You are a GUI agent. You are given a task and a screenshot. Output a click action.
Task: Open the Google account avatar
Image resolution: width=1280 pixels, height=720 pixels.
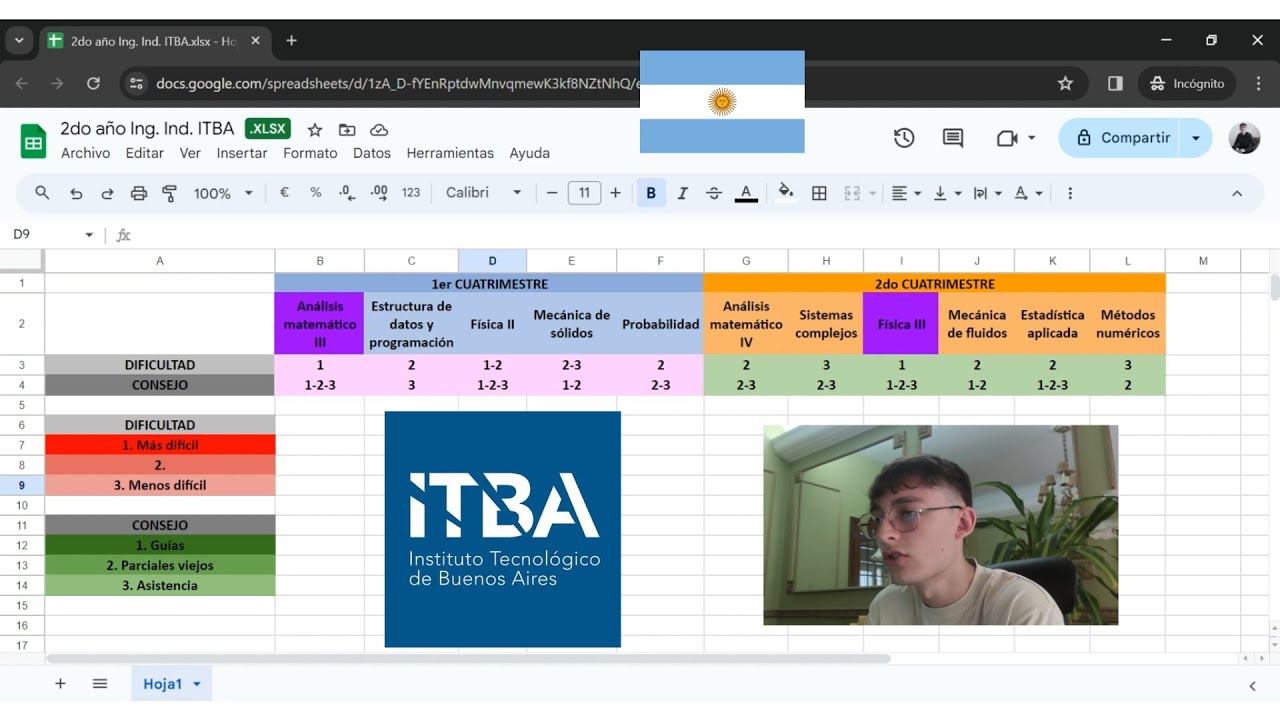coord(1245,138)
